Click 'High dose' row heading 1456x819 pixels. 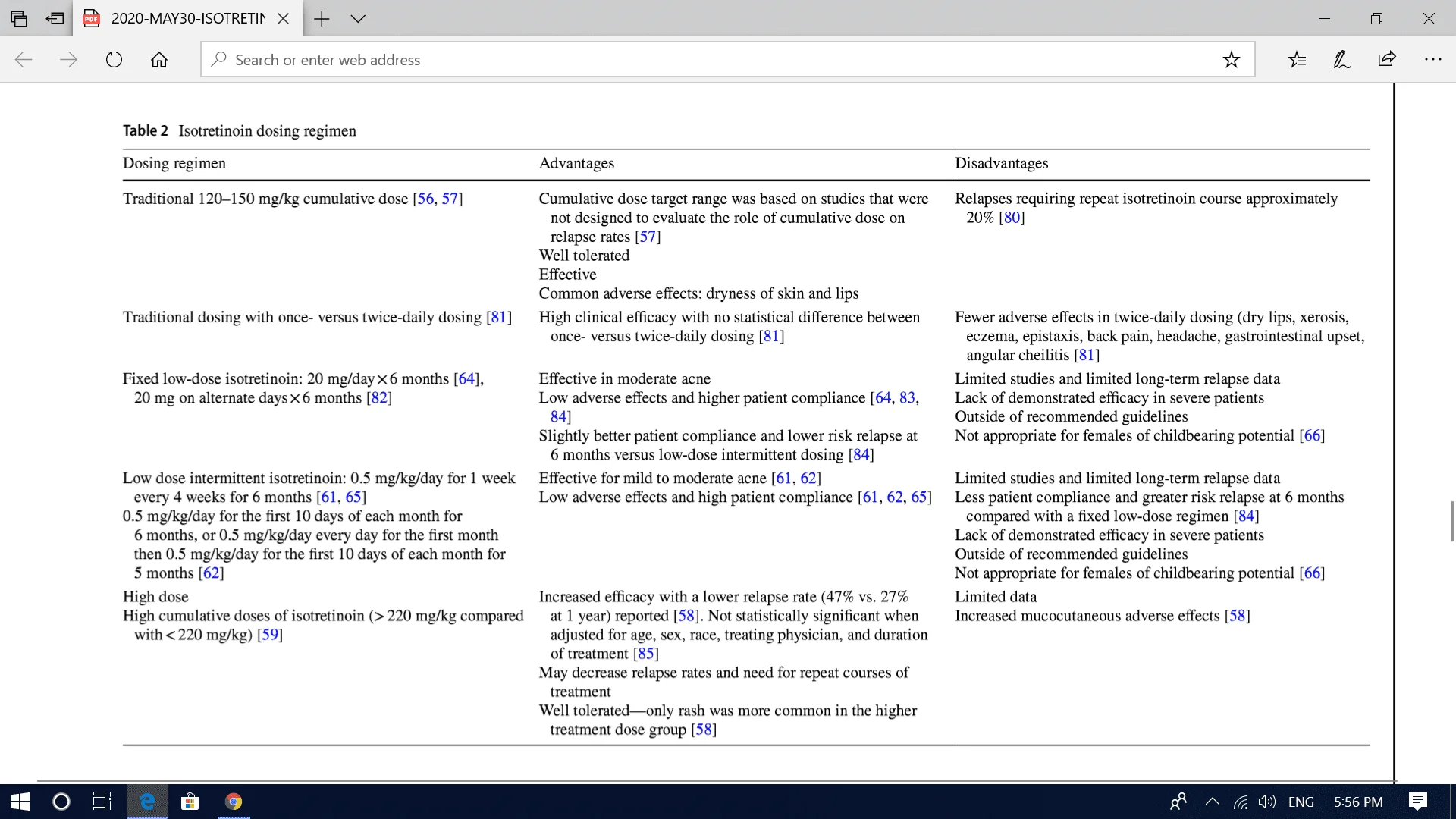(x=155, y=597)
